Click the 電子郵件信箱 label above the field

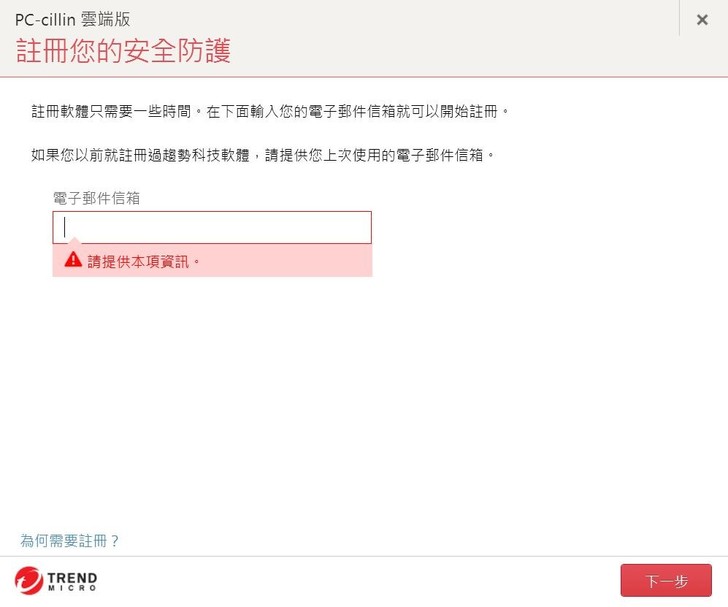point(96,198)
